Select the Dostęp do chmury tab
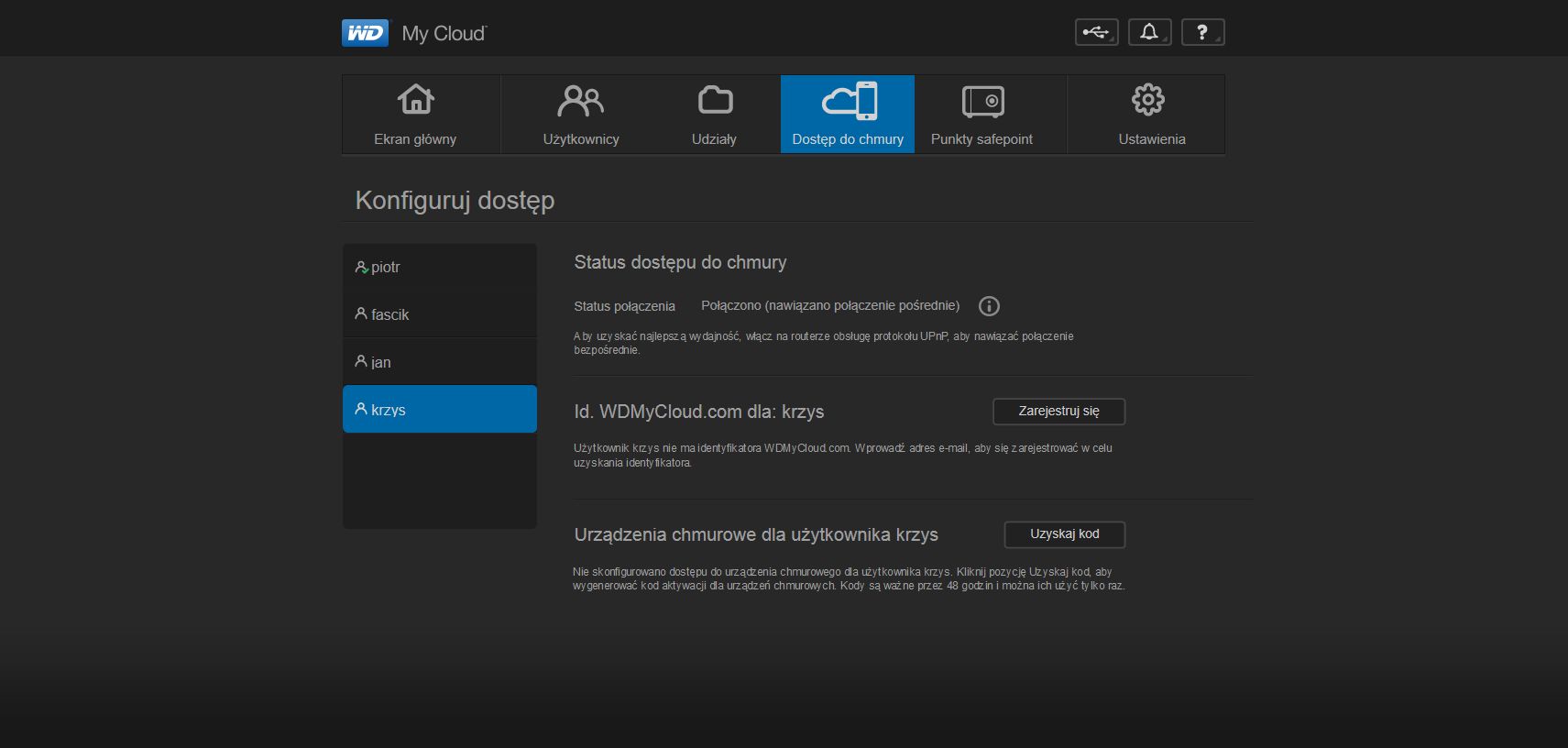The height and width of the screenshot is (748, 1568). (848, 114)
